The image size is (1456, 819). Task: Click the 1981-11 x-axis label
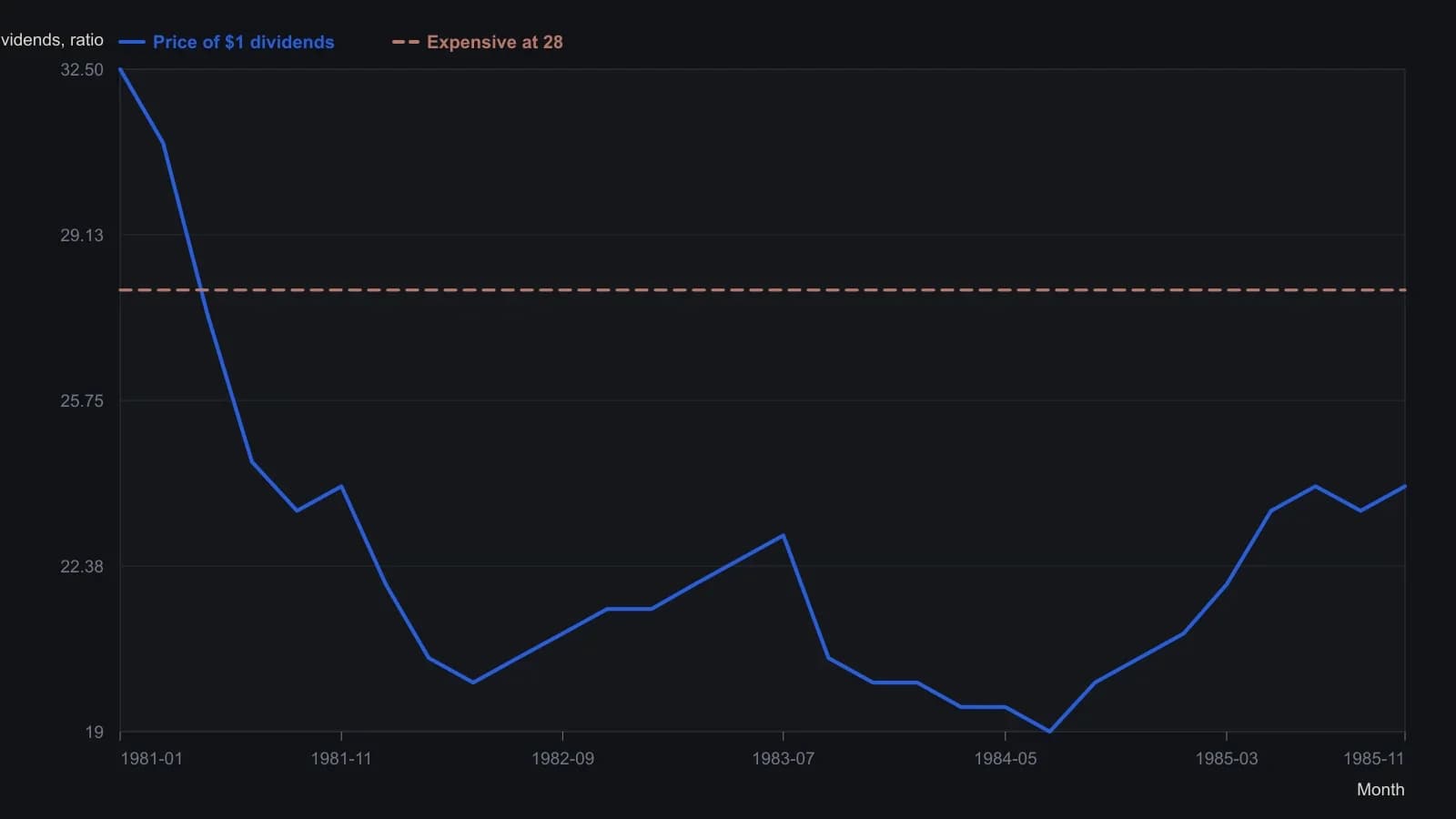[x=341, y=759]
